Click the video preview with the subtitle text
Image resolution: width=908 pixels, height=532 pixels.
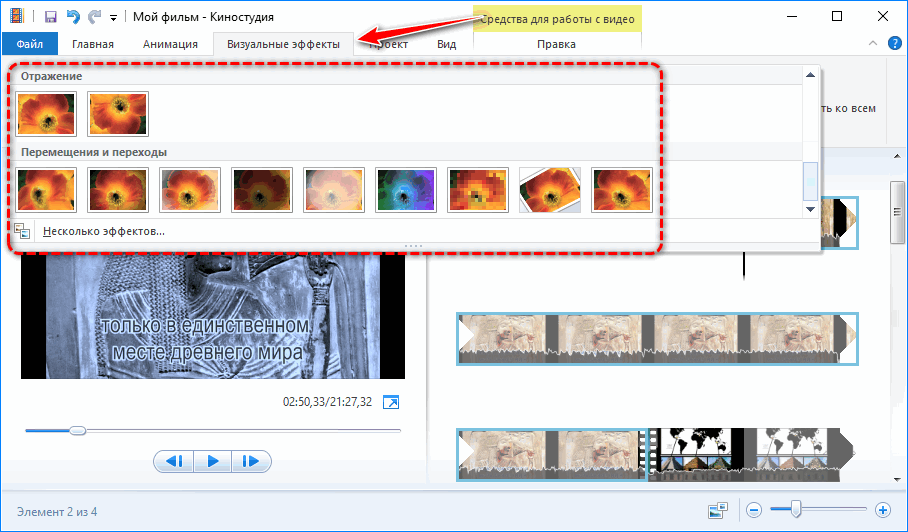[213, 316]
